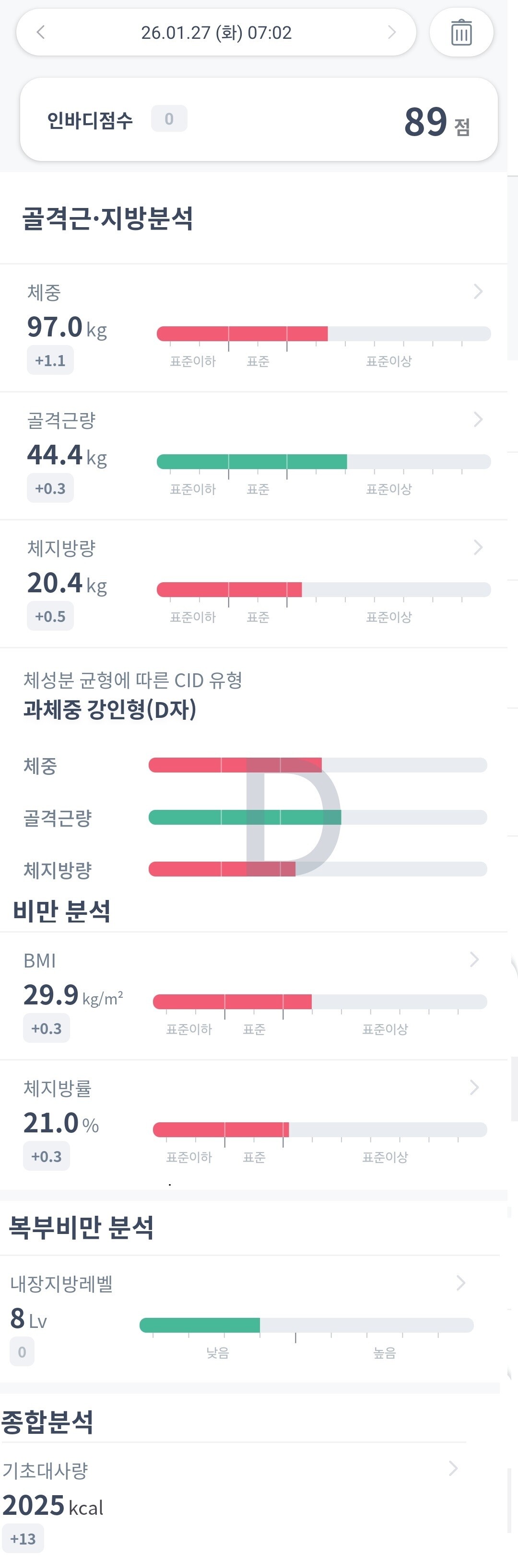Expand 체중 details chevron

click(478, 291)
